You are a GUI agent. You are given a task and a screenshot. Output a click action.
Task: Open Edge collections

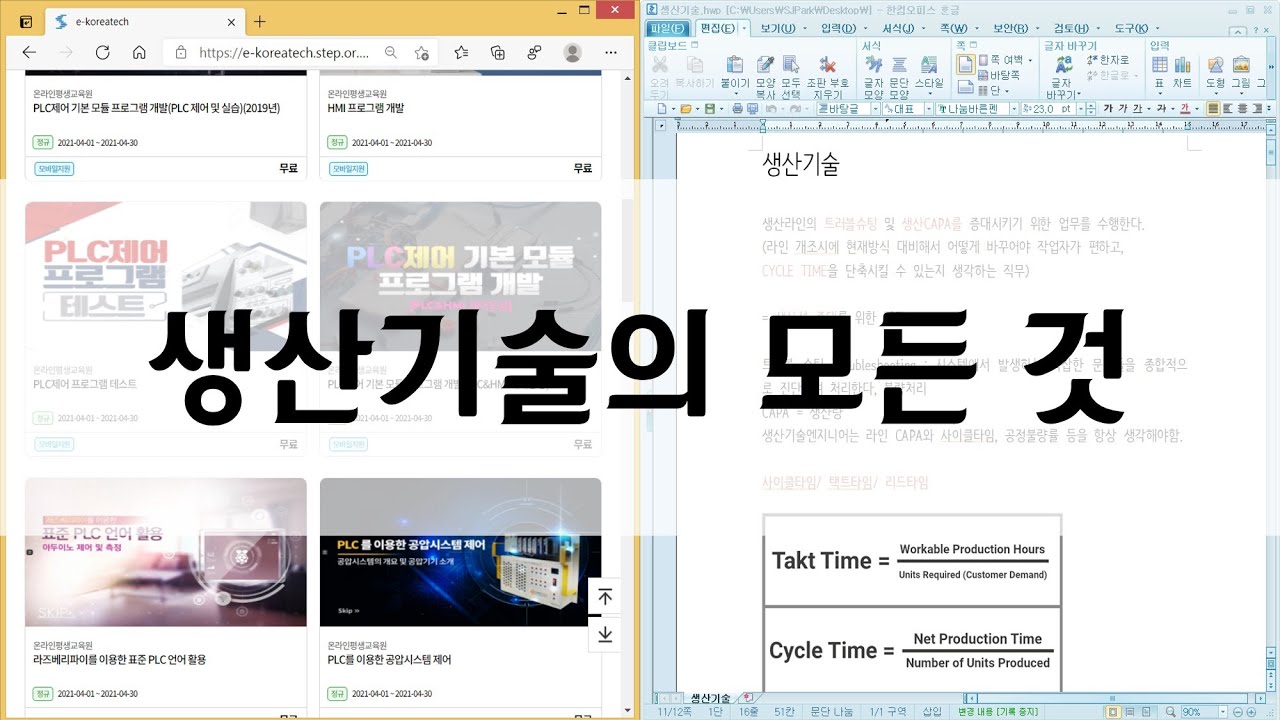point(498,53)
